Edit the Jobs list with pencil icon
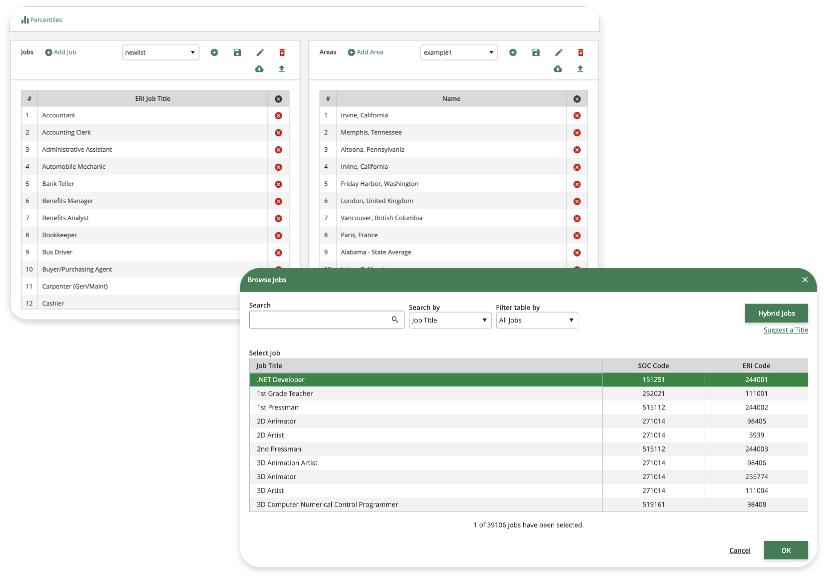This screenshot has height=579, width=826. point(260,52)
